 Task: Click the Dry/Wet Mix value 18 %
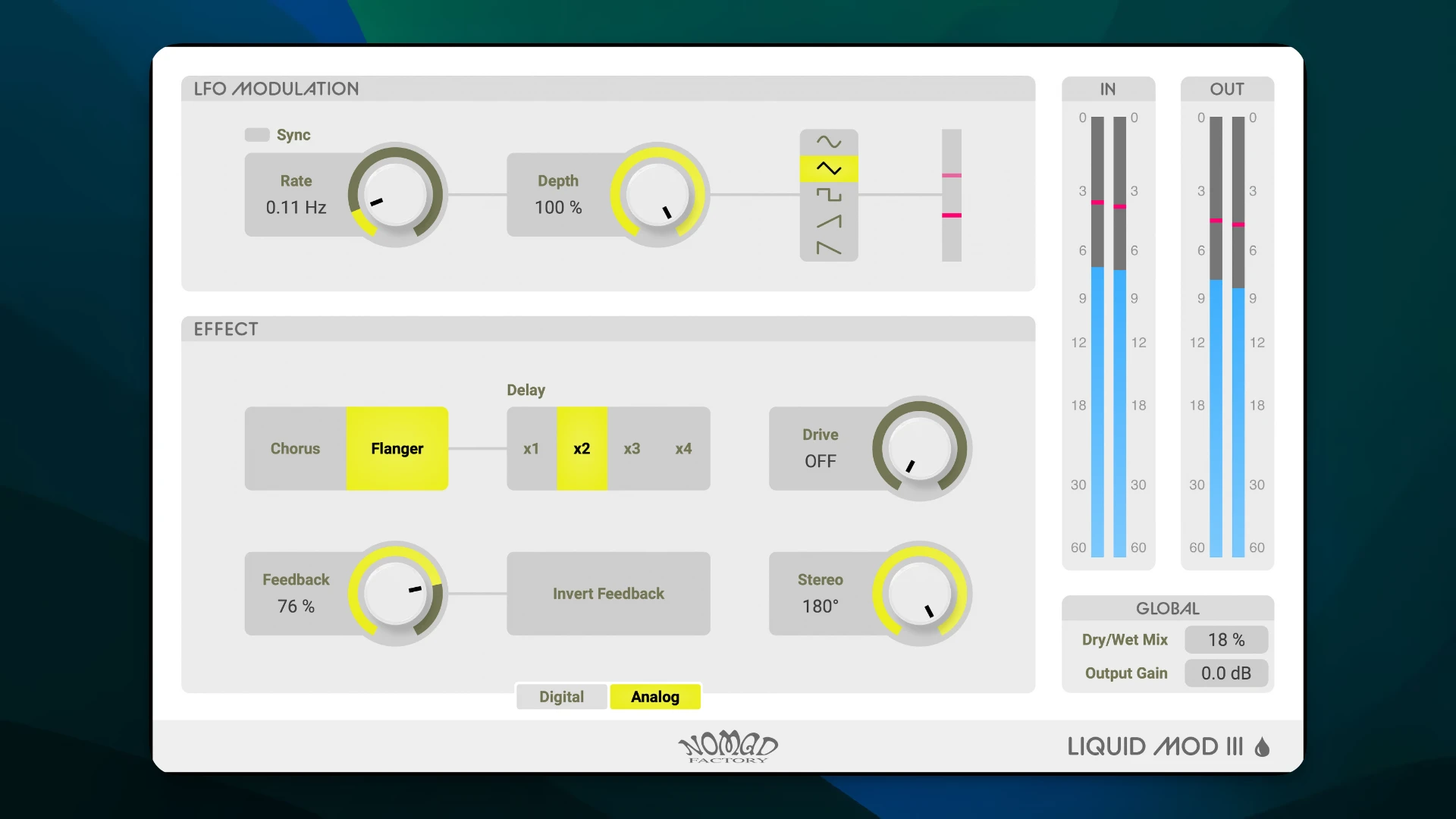coord(1226,639)
